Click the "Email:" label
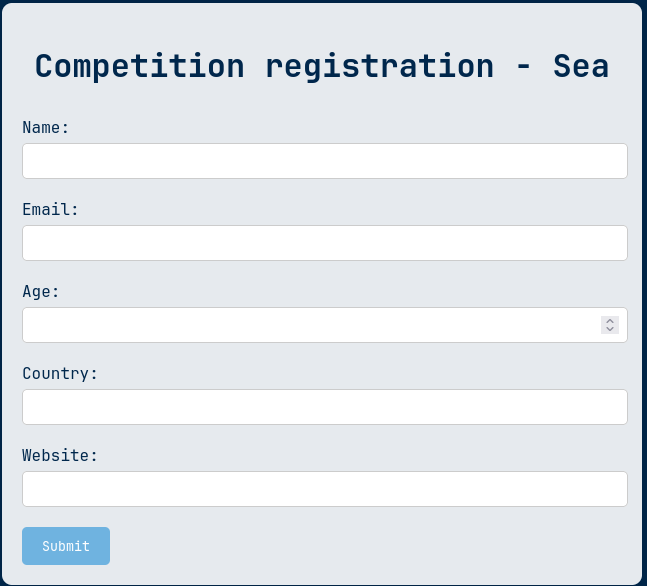The width and height of the screenshot is (647, 586). 50,210
